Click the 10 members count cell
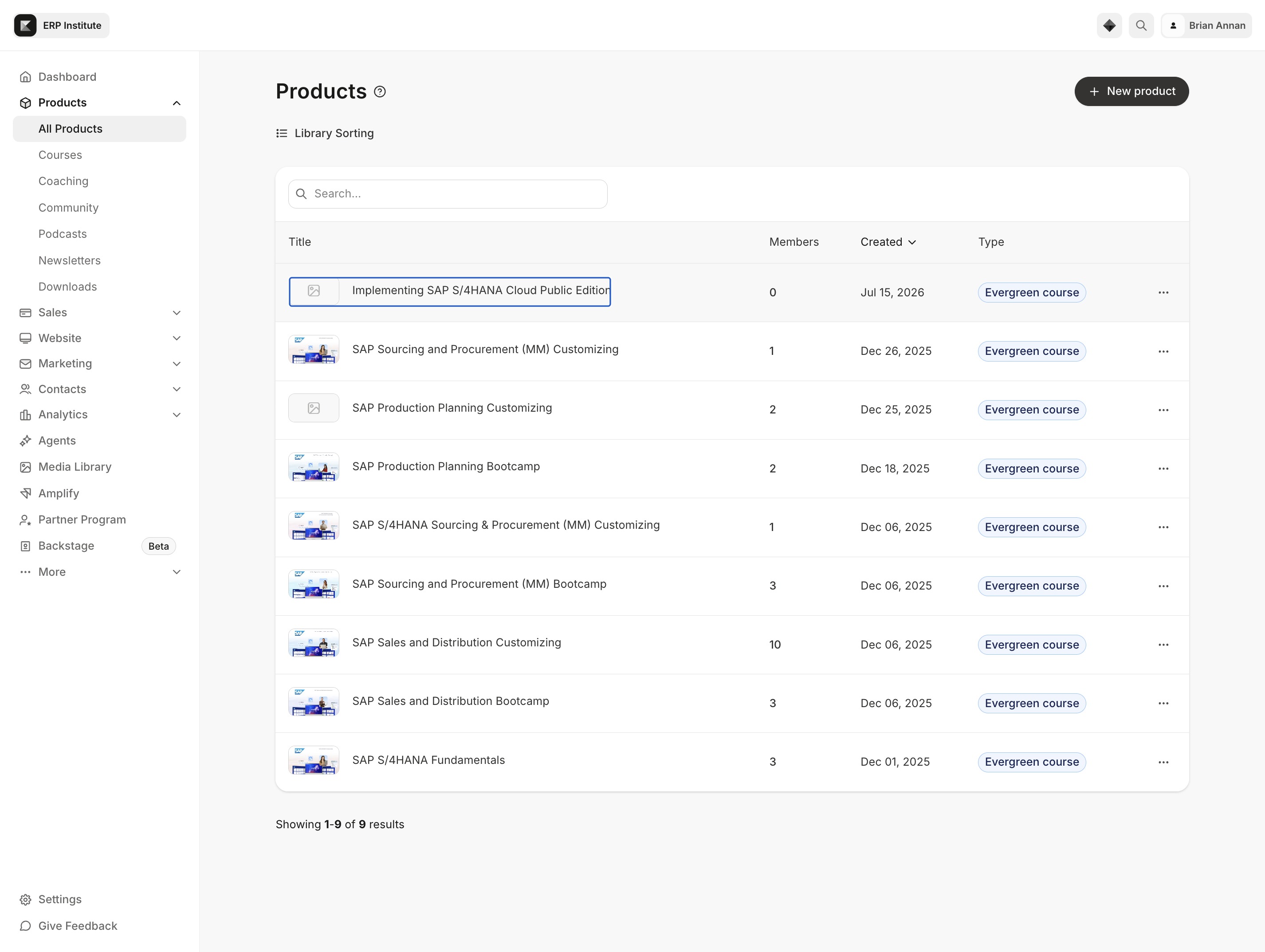 tap(775, 645)
